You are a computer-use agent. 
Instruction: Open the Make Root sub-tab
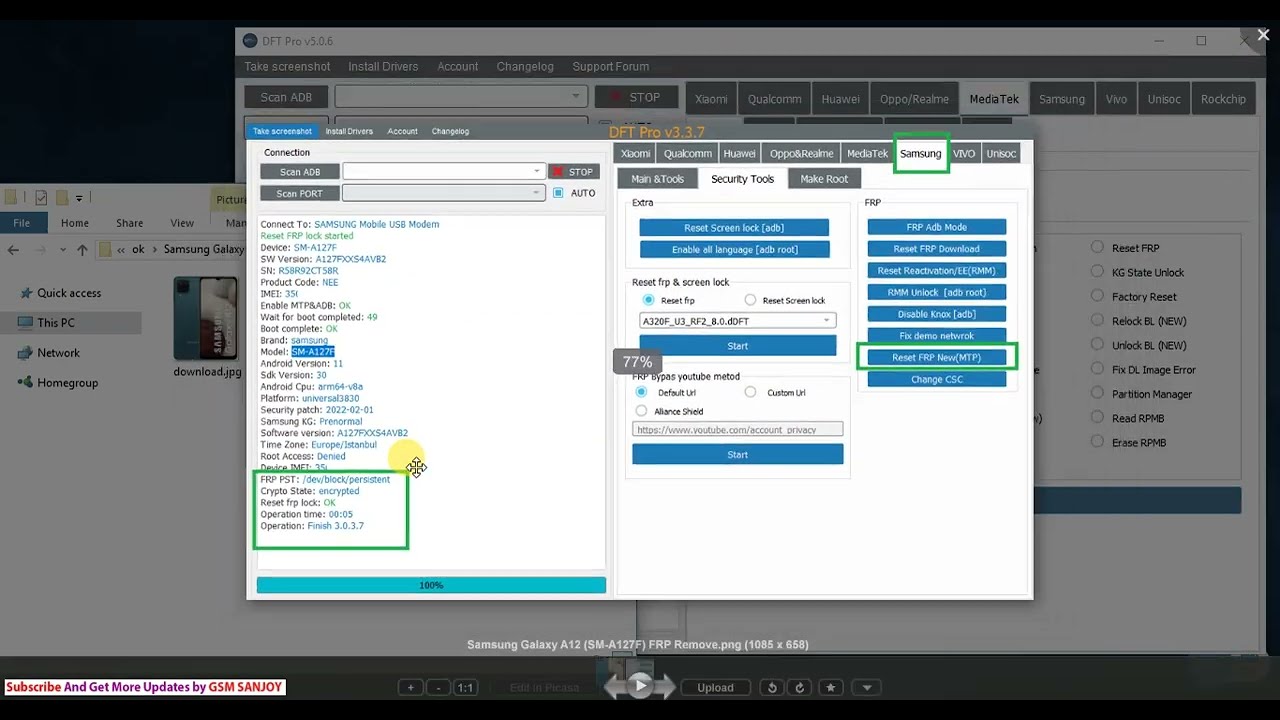pyautogui.click(x=824, y=179)
